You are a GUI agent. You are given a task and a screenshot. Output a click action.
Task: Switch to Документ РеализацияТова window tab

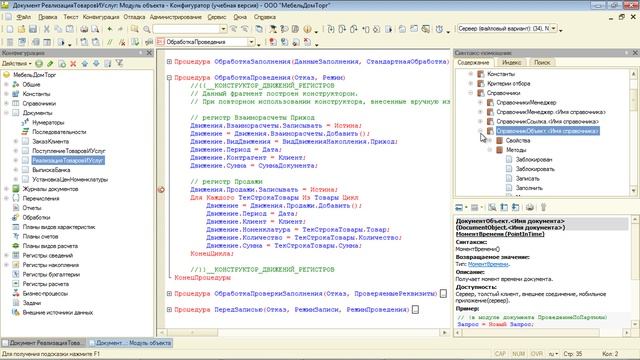[43, 343]
